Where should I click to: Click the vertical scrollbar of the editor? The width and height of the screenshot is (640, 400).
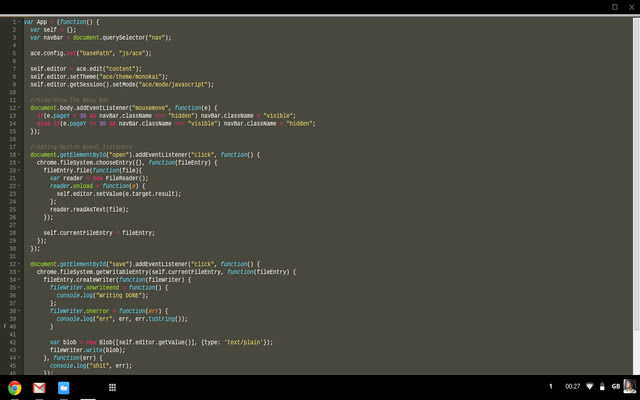point(636,175)
